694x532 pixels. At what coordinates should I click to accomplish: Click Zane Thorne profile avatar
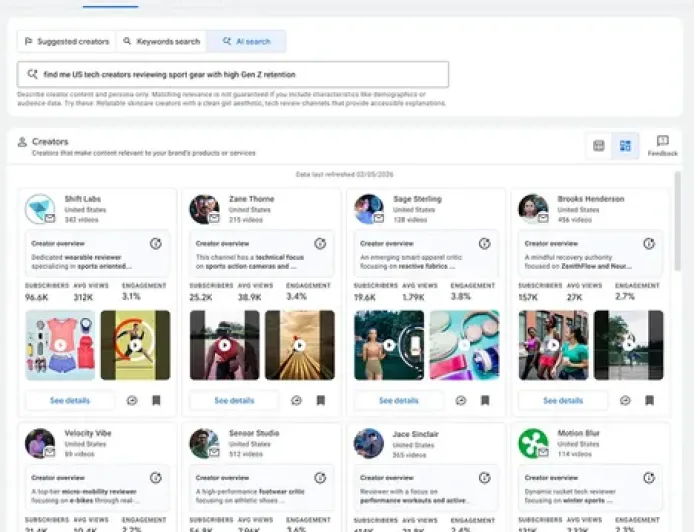[204, 209]
